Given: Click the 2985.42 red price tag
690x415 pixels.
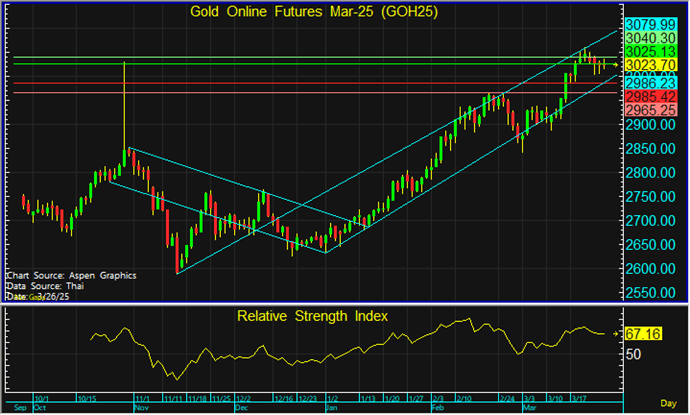Looking at the screenshot, I should click(651, 97).
